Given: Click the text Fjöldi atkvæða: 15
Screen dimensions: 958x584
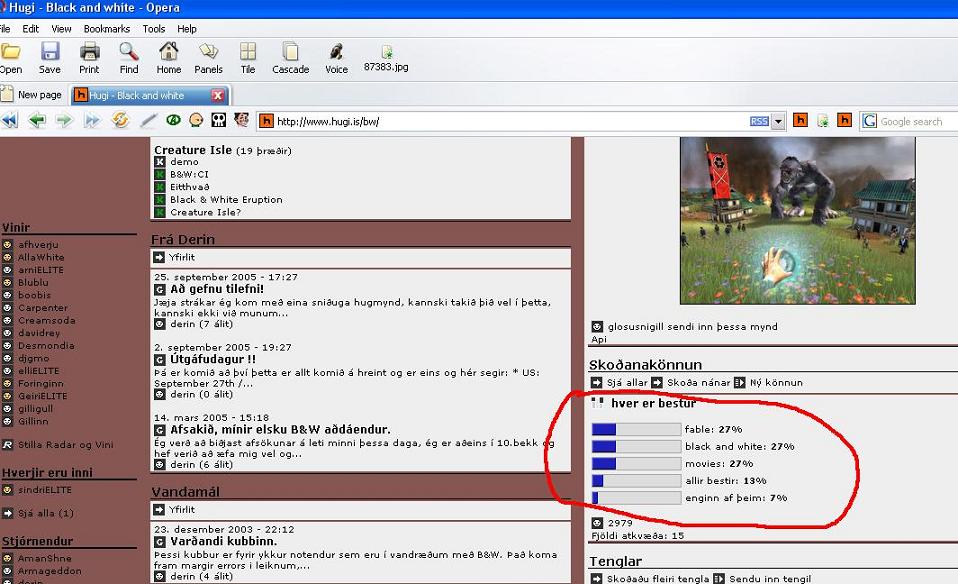Looking at the screenshot, I should 637,536.
